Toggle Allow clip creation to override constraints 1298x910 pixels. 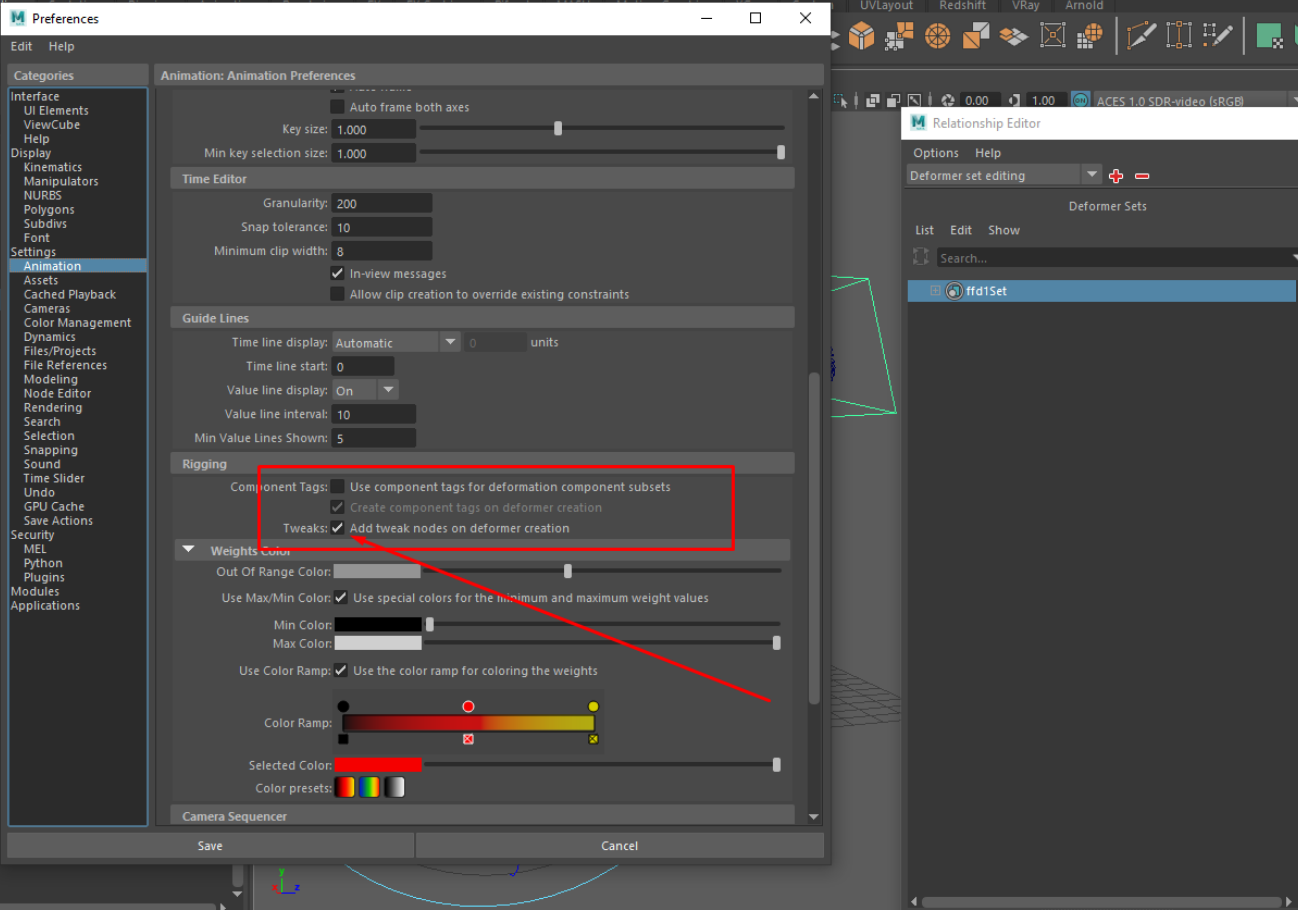(x=338, y=294)
